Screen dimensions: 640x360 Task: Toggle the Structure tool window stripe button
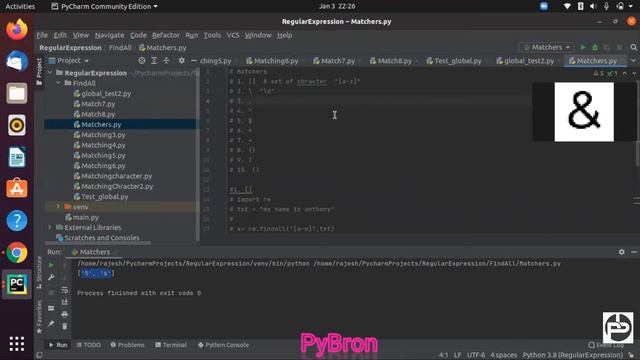click(39, 273)
